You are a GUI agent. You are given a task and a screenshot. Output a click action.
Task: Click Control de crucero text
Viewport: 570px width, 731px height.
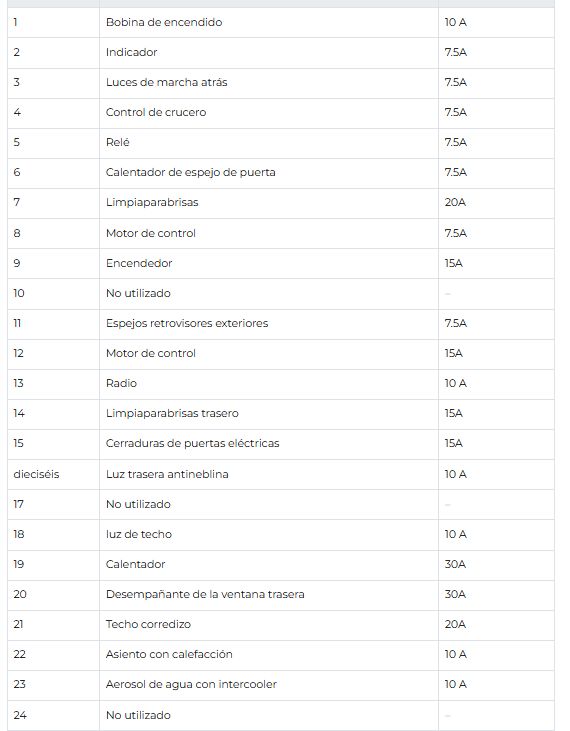[x=156, y=112]
